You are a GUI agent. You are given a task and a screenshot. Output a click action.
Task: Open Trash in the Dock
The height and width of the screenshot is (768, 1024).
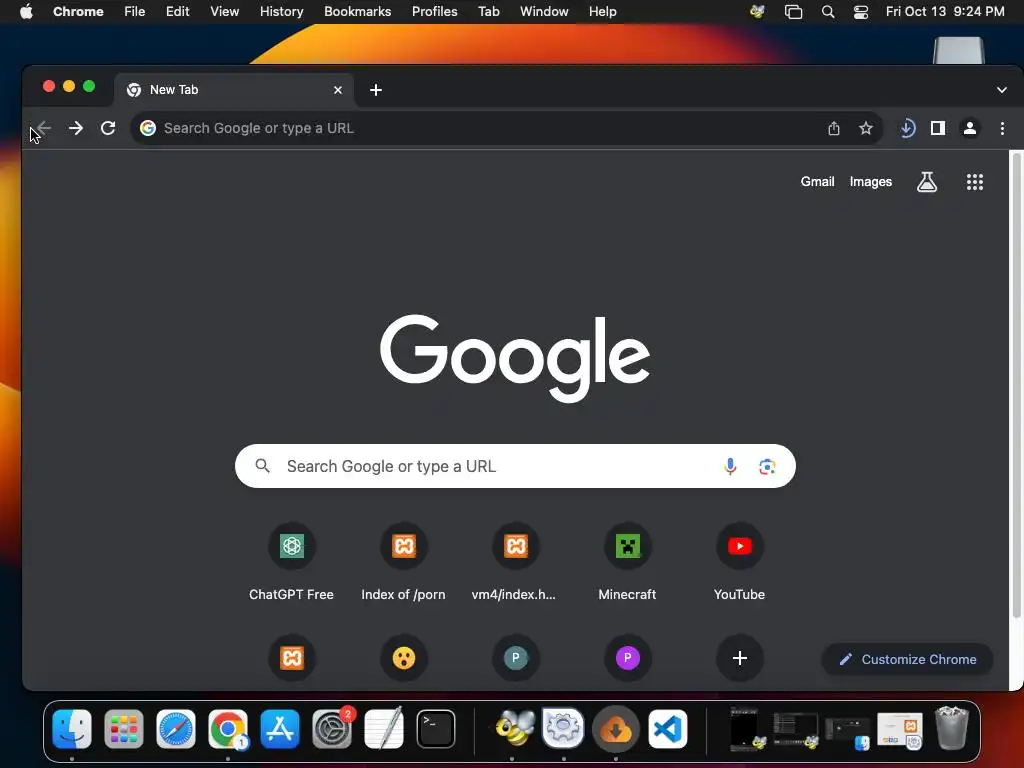pos(952,728)
